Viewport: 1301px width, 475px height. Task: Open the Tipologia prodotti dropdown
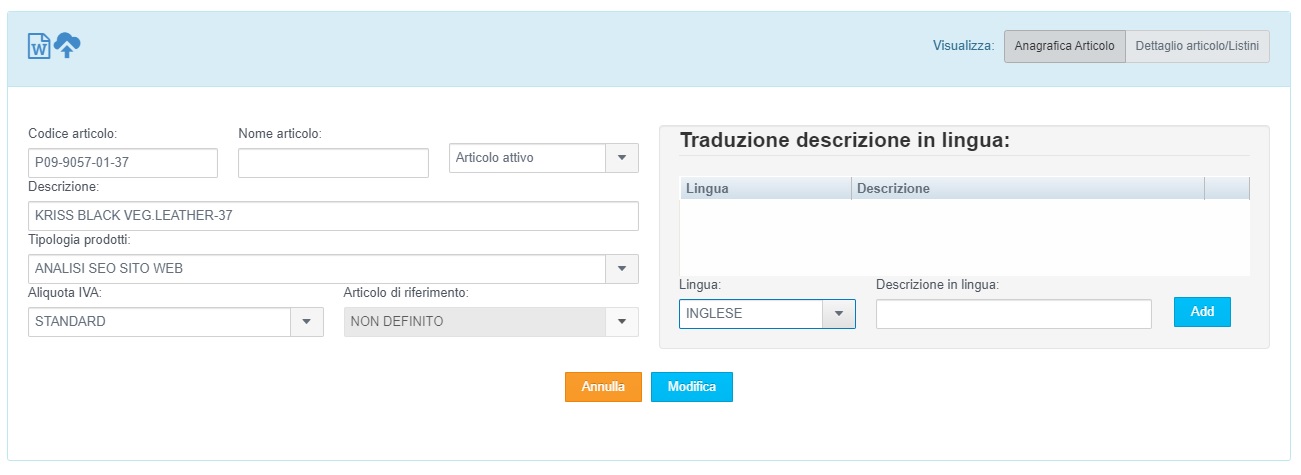(x=621, y=269)
